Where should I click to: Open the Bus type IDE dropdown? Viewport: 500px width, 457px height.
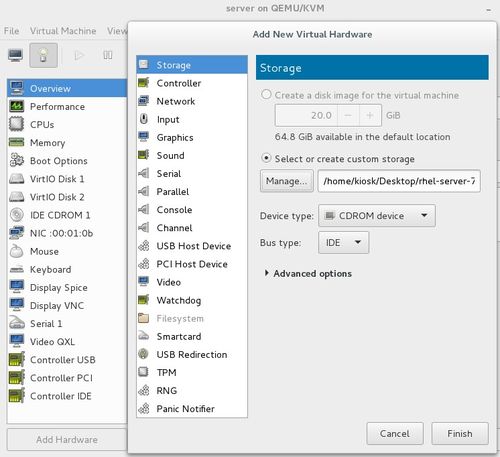pyautogui.click(x=343, y=243)
